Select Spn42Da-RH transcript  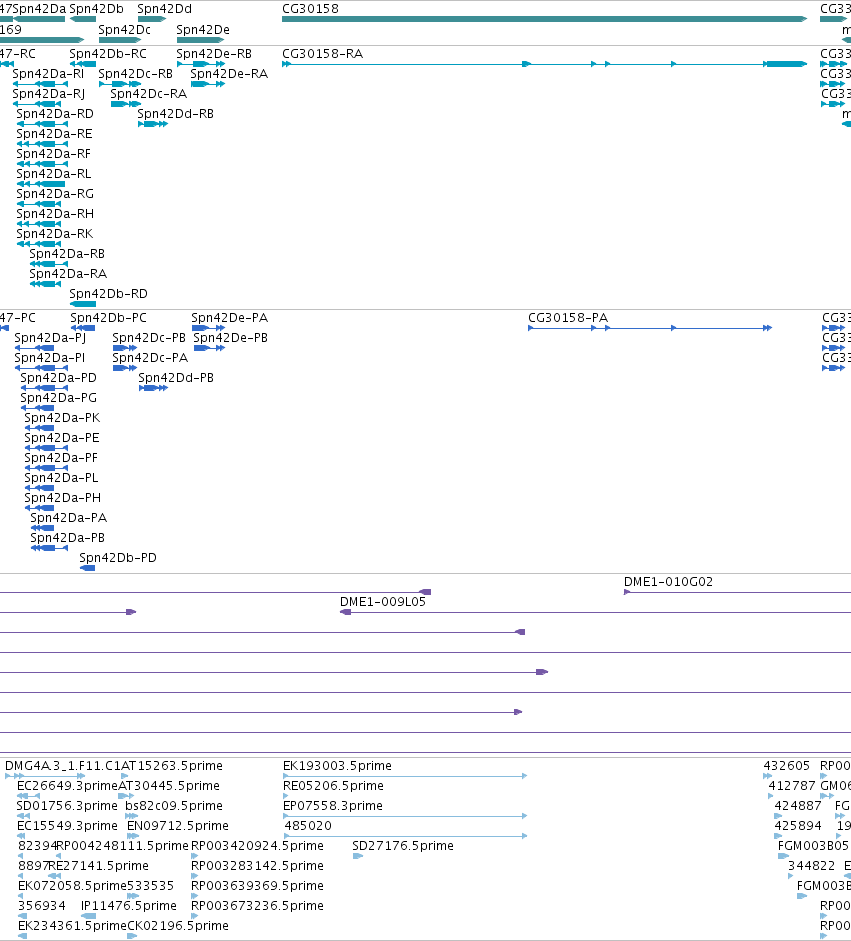click(55, 214)
